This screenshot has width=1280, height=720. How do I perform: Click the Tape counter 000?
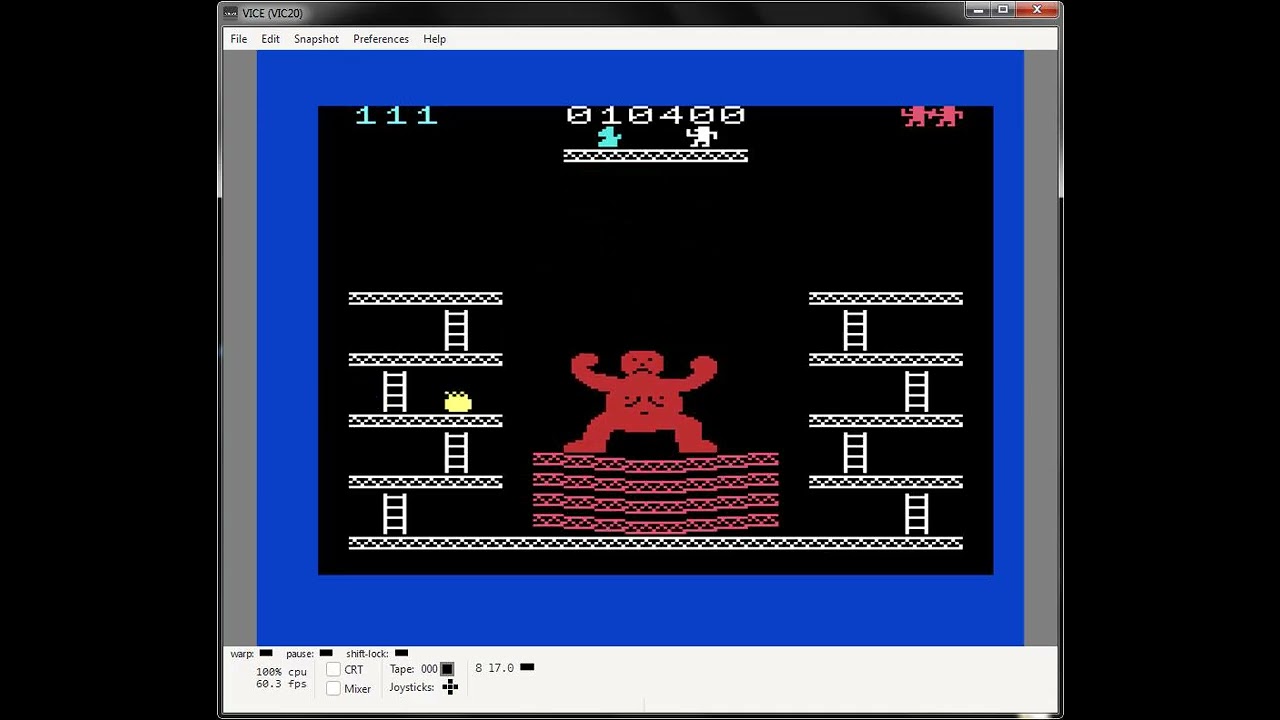[429, 669]
